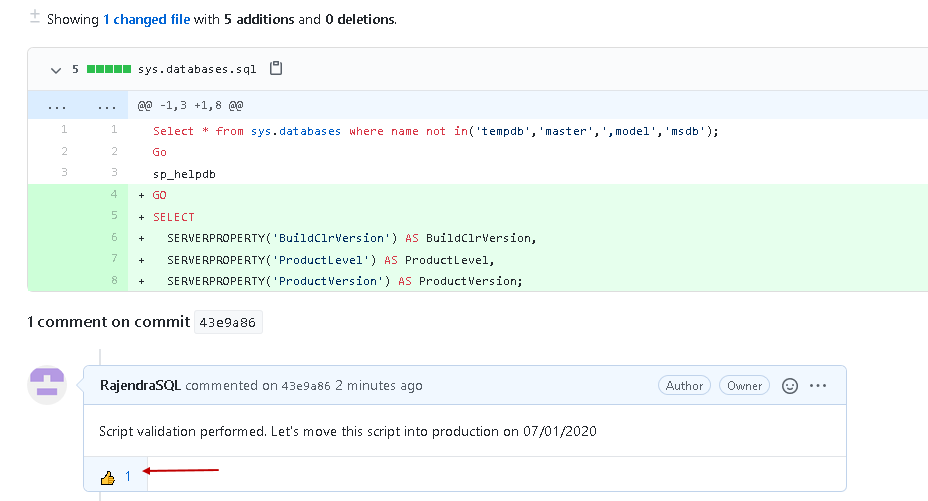Click the '2 minutes ago' timestamp
The image size is (928, 501).
[379, 386]
